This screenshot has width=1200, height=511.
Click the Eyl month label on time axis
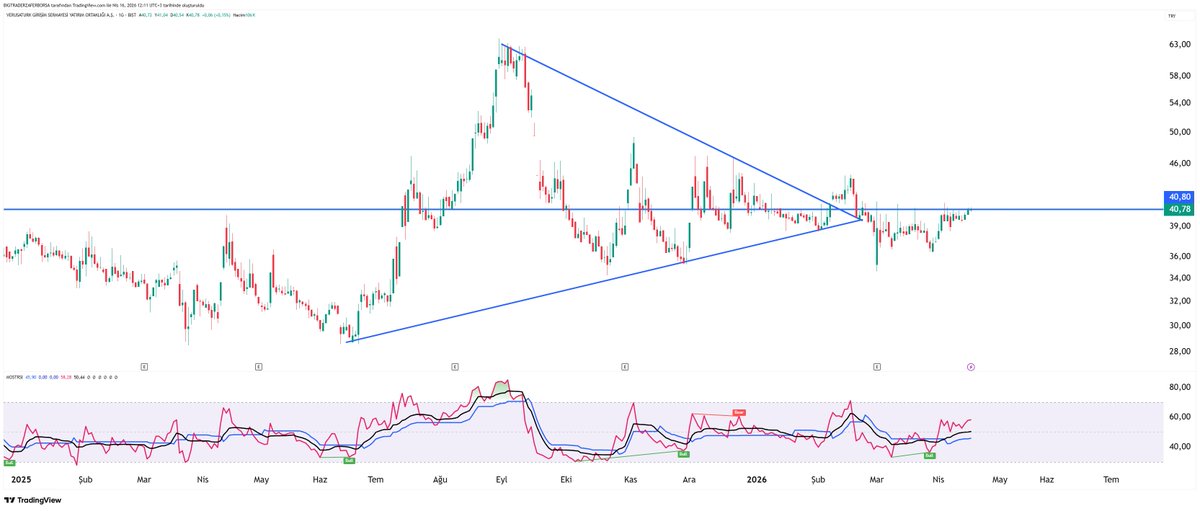pos(502,480)
